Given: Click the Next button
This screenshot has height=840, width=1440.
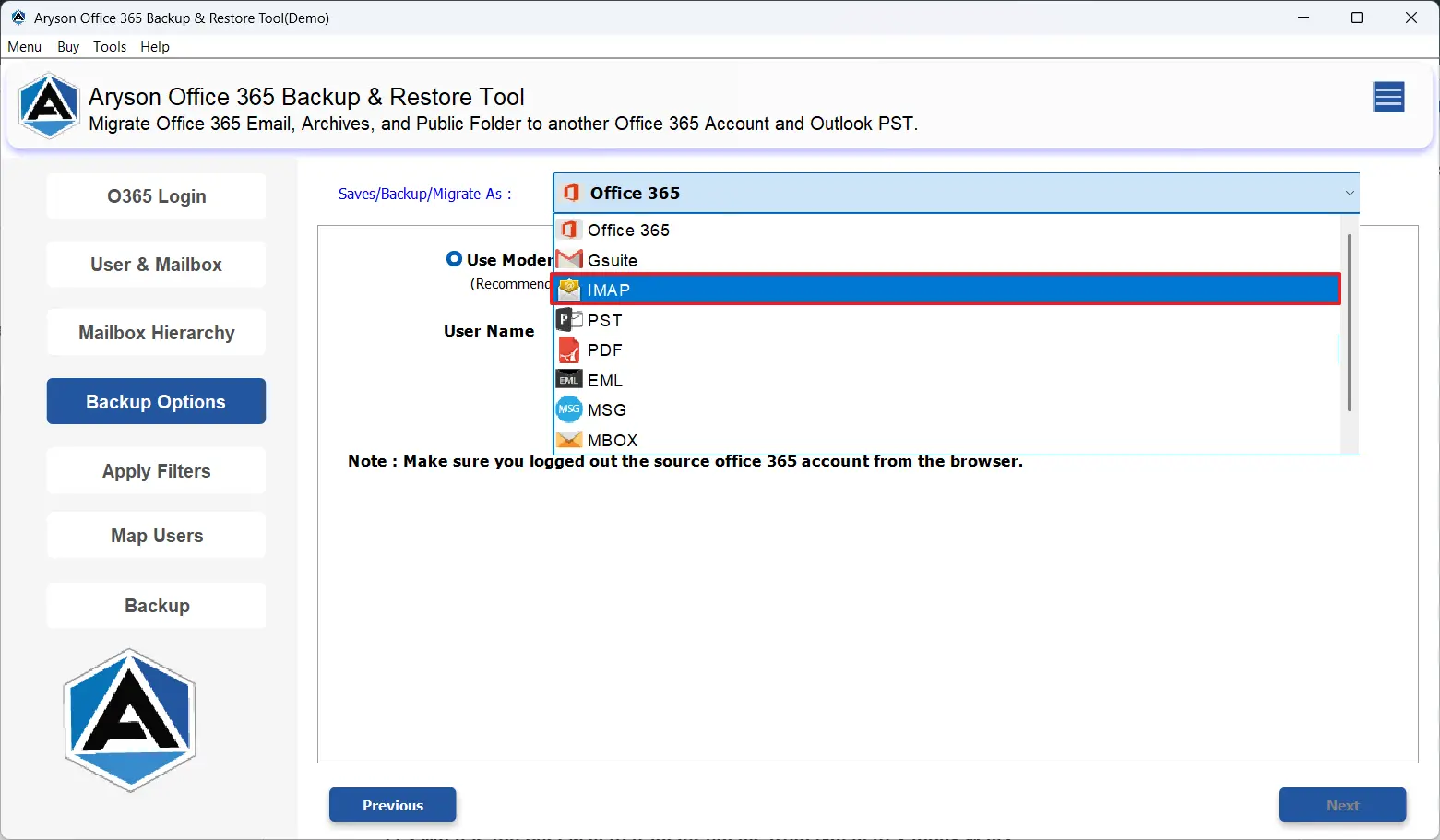Looking at the screenshot, I should click(1342, 805).
